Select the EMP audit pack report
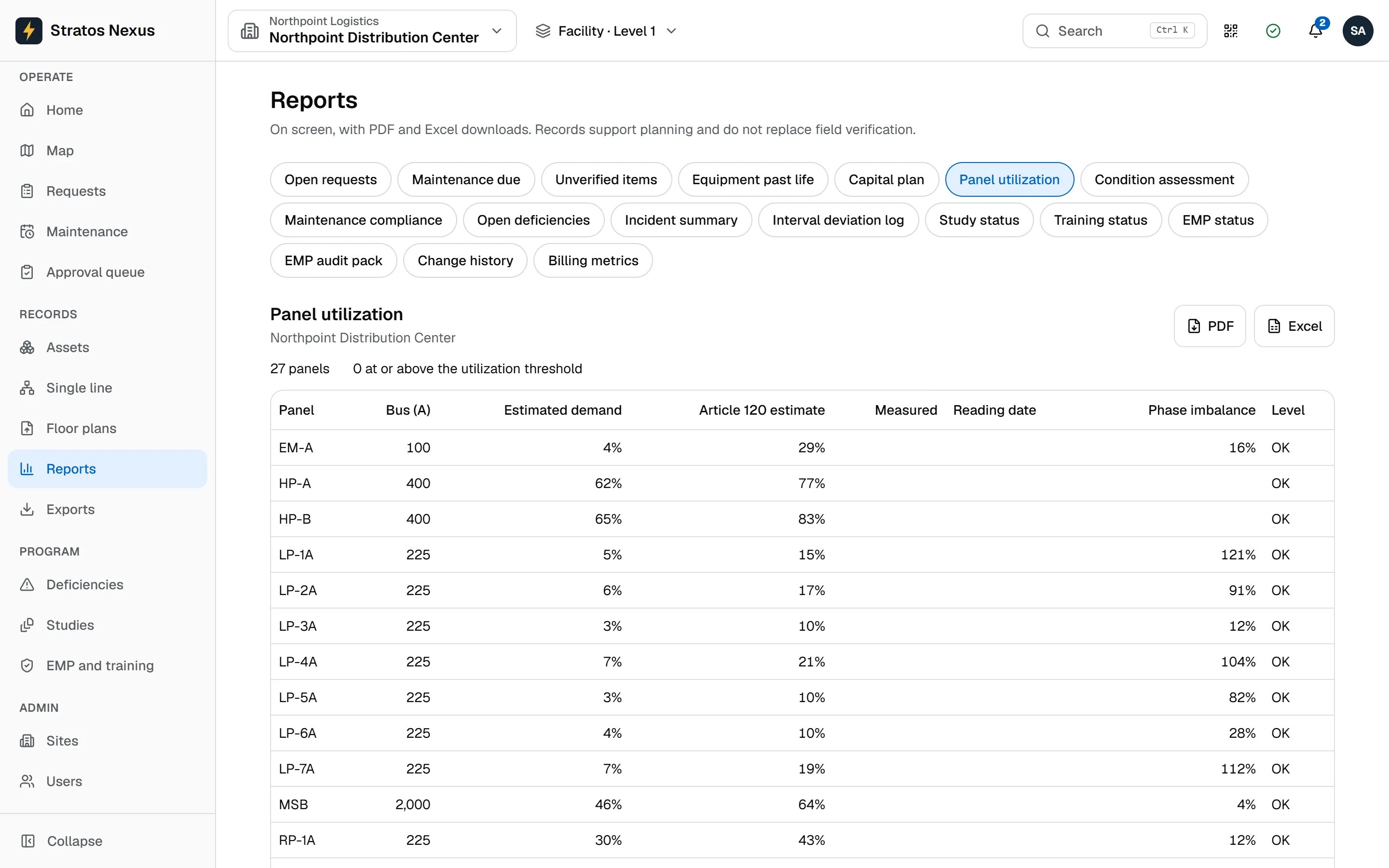 pyautogui.click(x=333, y=260)
